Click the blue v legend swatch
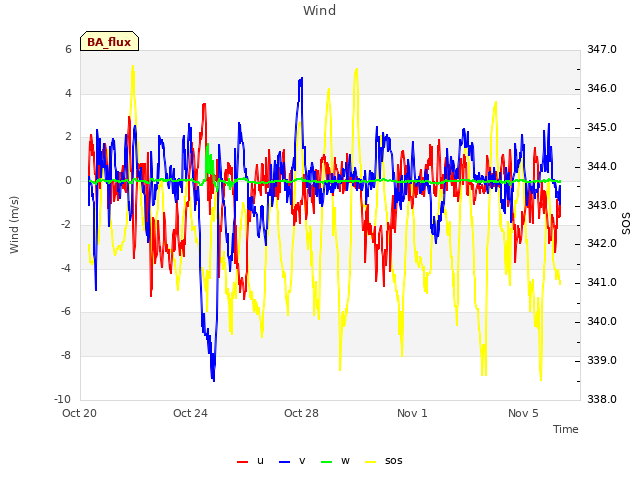 click(x=284, y=462)
